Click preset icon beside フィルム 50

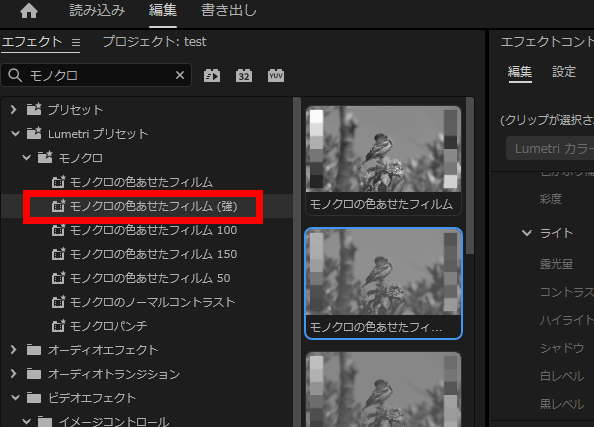pyautogui.click(x=58, y=278)
